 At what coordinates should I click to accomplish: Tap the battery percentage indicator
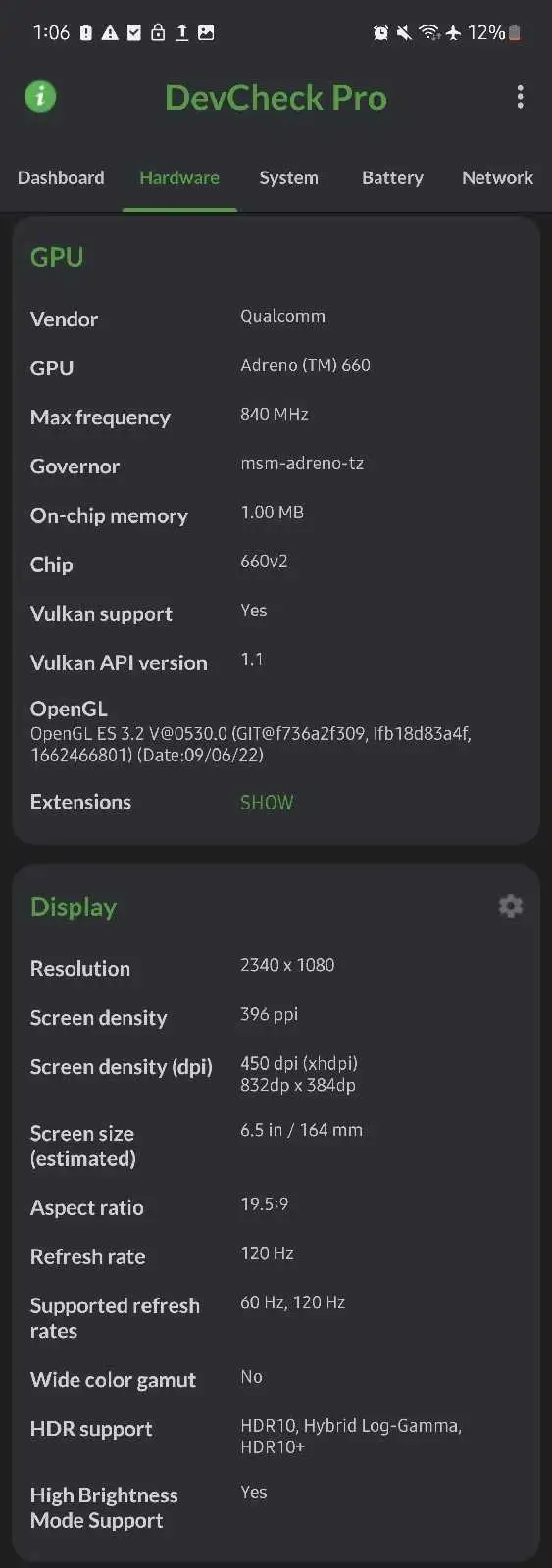[493, 32]
